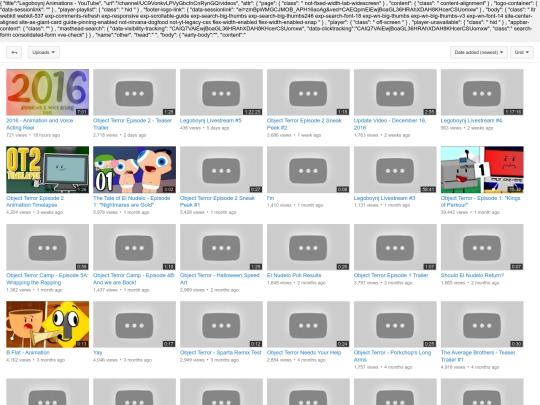Open 'Object Terror - Porkchop's Long Arms' link
The height and width of the screenshot is (405, 540).
[x=392, y=356]
